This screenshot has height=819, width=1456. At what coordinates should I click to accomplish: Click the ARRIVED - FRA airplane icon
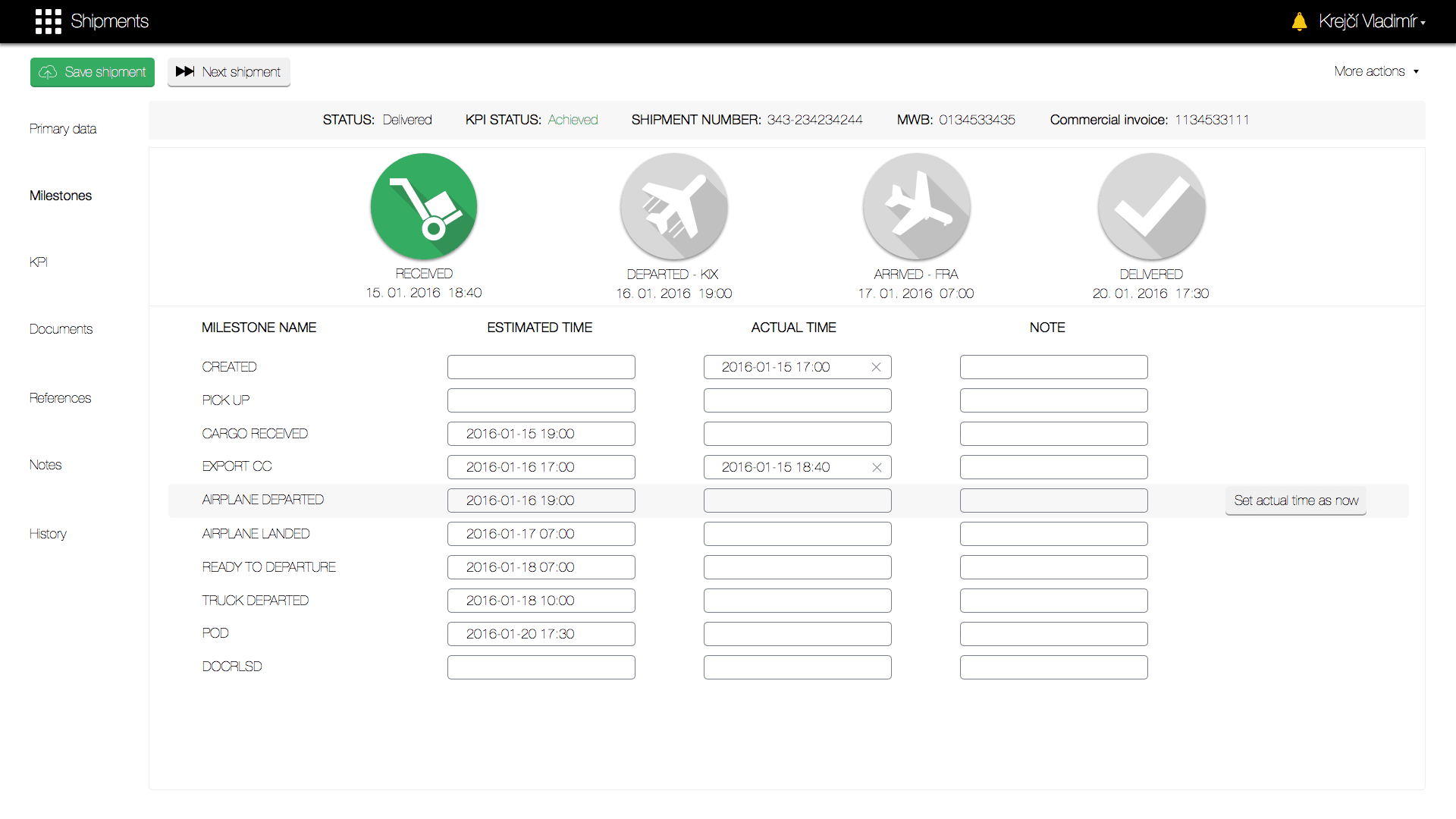tap(916, 206)
